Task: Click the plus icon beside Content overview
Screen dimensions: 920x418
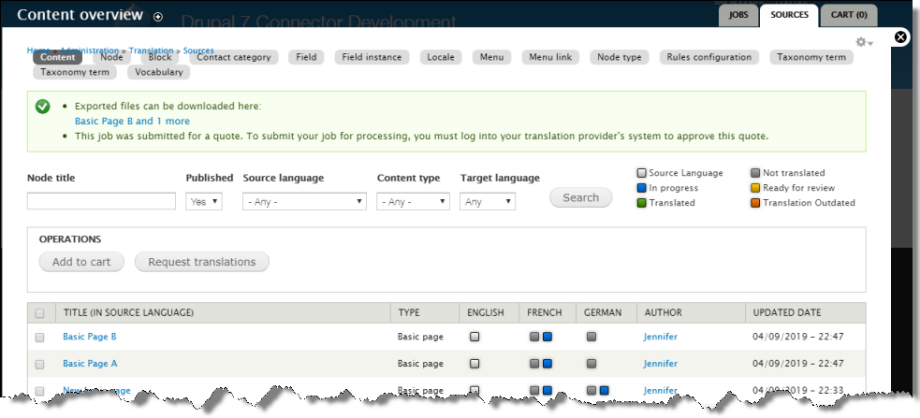Action: click(x=158, y=17)
